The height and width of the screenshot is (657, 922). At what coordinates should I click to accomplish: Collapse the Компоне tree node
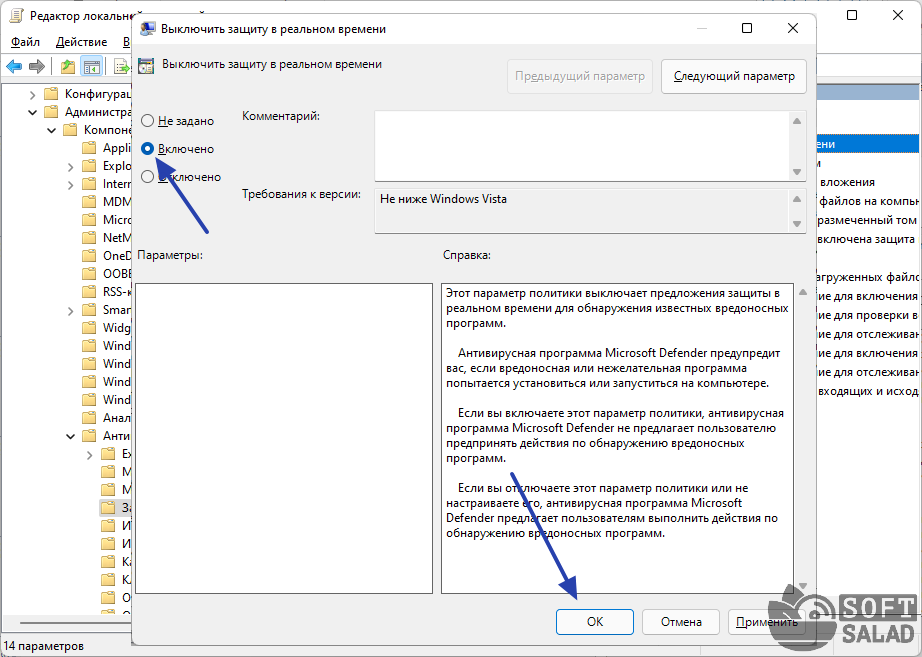[x=52, y=131]
